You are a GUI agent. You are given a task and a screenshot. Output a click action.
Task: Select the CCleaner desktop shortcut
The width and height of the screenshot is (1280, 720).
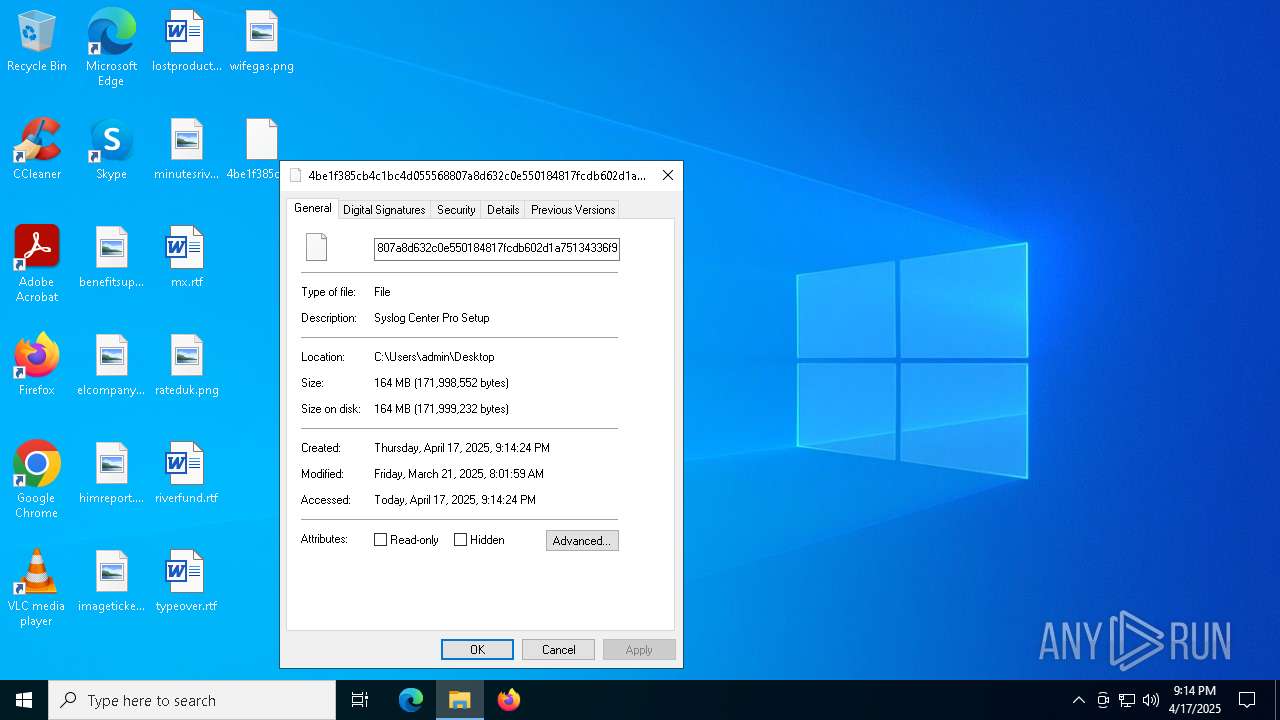pyautogui.click(x=37, y=150)
